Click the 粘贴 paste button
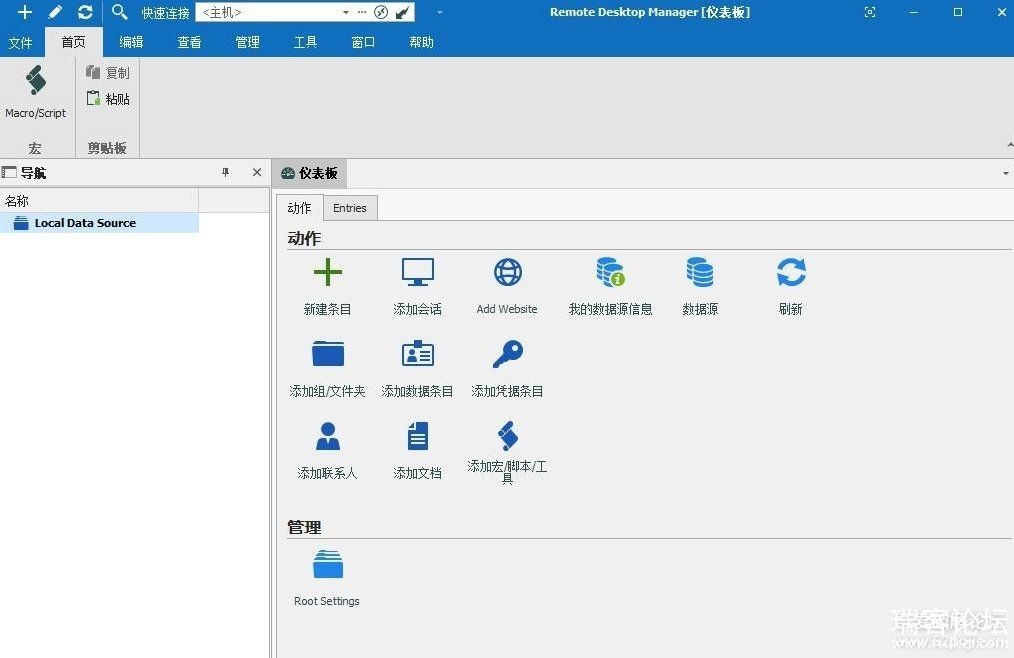 tap(108, 98)
